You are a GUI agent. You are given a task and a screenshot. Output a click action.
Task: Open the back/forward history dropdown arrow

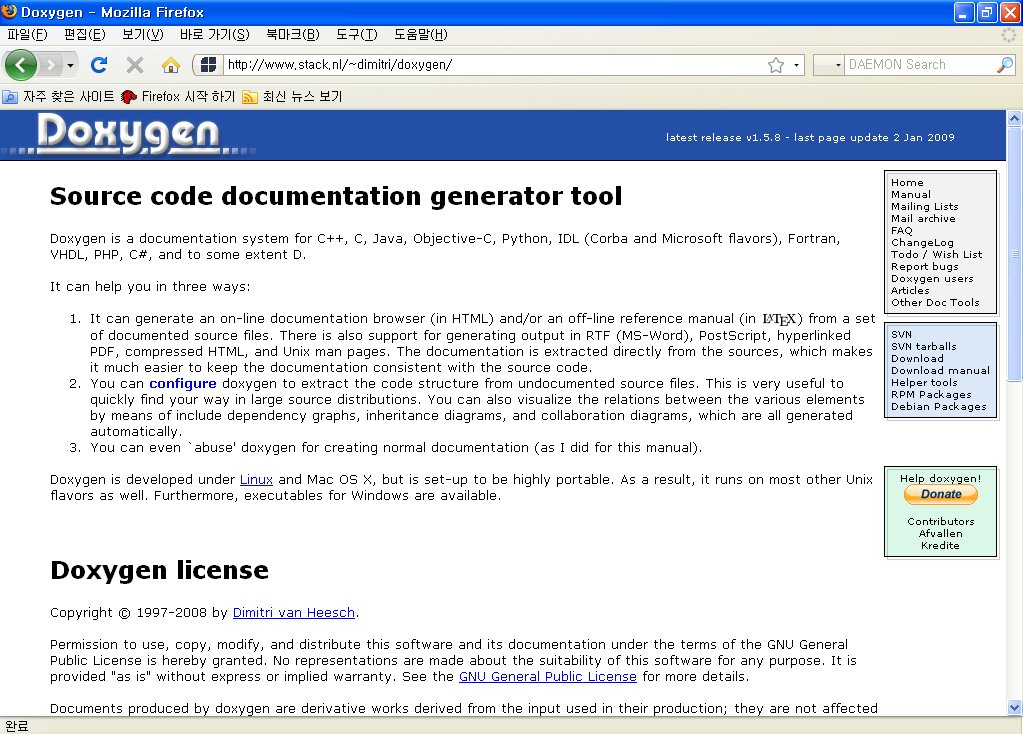point(70,65)
